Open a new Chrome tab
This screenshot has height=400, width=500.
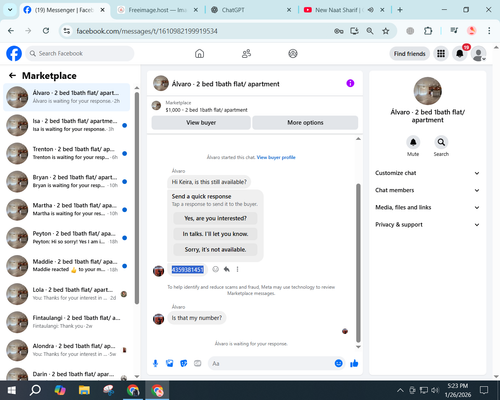pyautogui.click(x=400, y=10)
